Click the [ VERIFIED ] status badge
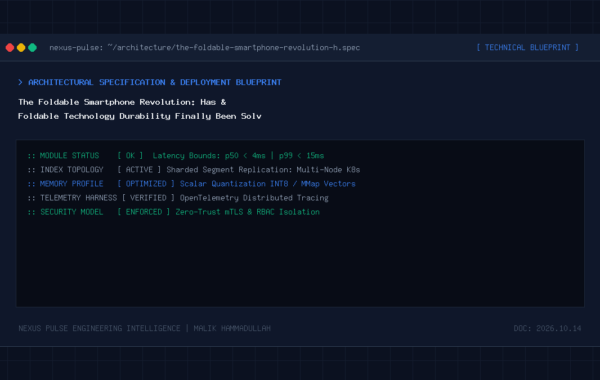600x380 pixels. [x=148, y=198]
